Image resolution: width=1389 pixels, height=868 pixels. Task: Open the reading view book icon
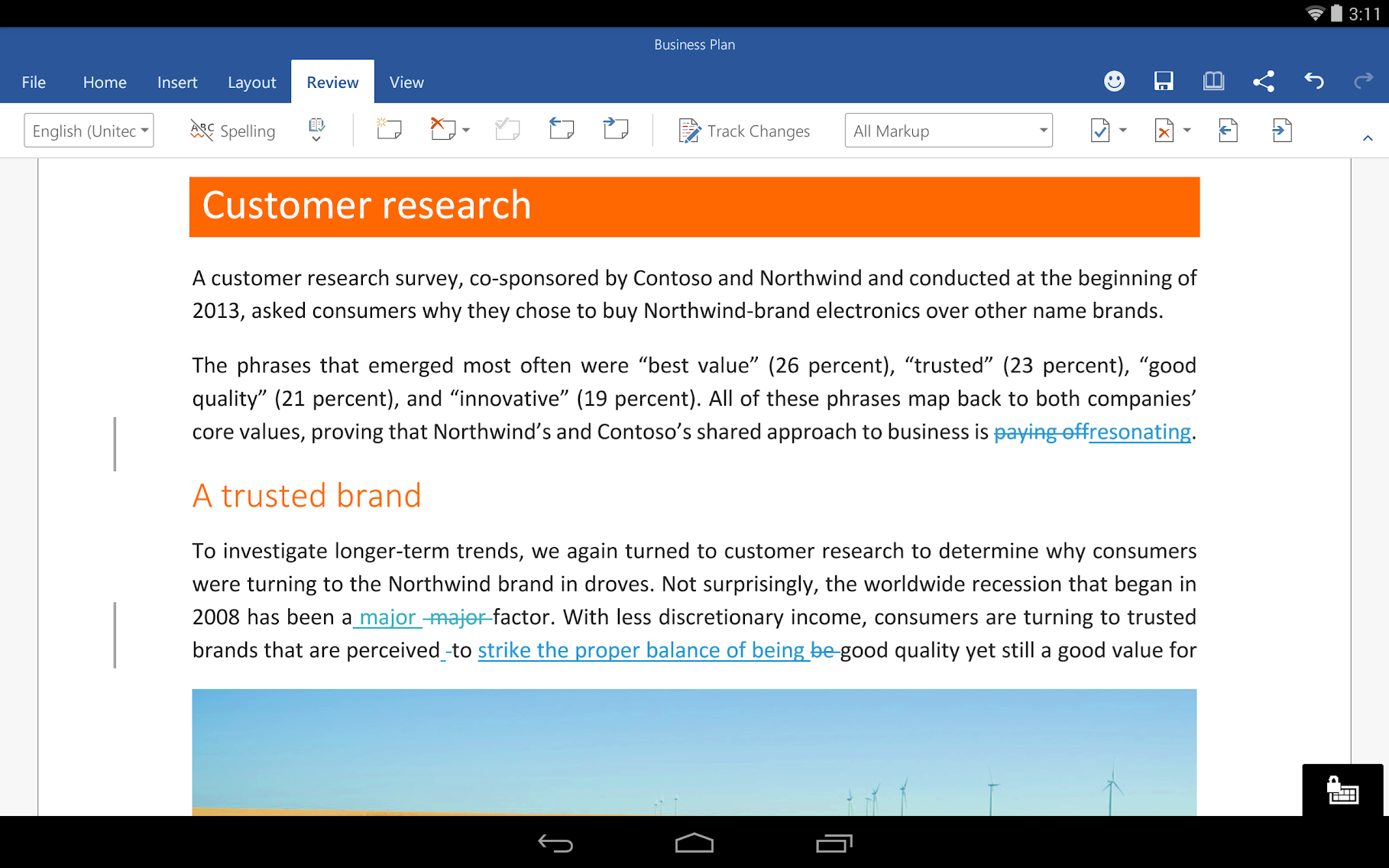click(x=1213, y=81)
